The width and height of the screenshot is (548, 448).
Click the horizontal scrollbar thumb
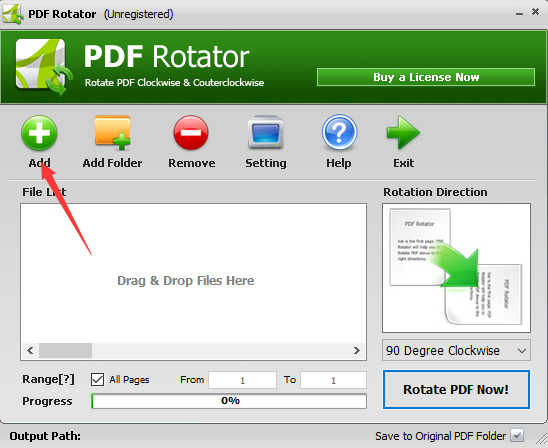[65, 351]
